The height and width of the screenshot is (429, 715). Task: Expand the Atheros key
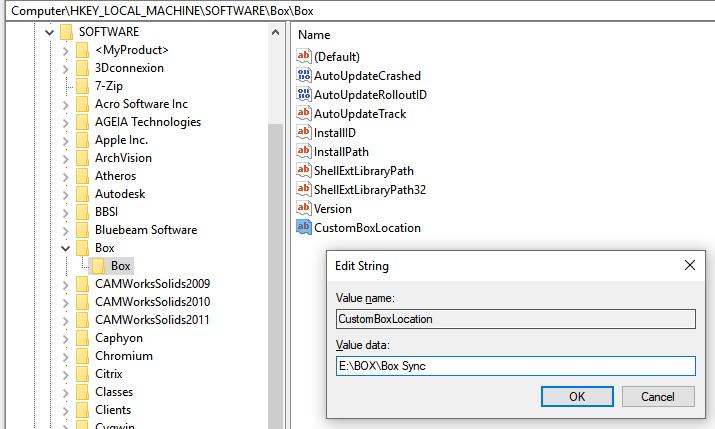click(x=66, y=177)
